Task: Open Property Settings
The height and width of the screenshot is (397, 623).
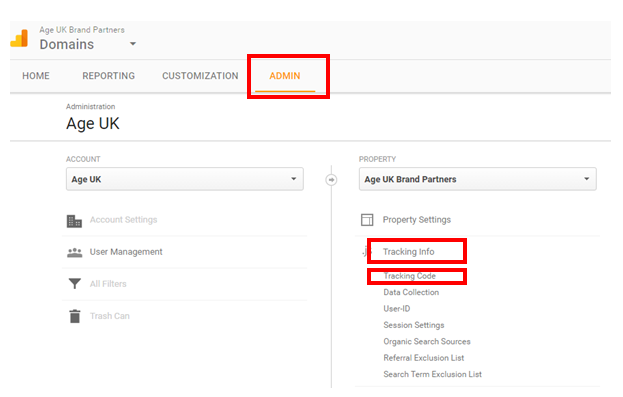Action: pyautogui.click(x=417, y=220)
